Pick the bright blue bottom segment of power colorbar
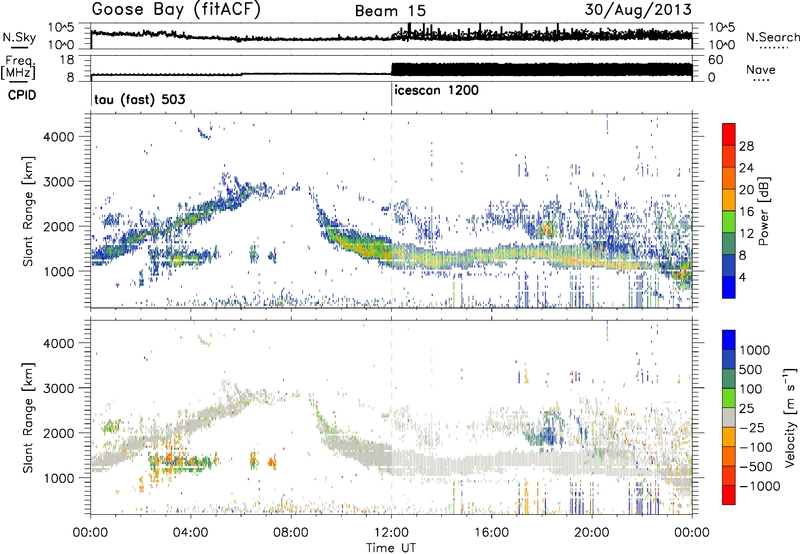Image resolution: width=800 pixels, height=554 pixels. coord(729,287)
